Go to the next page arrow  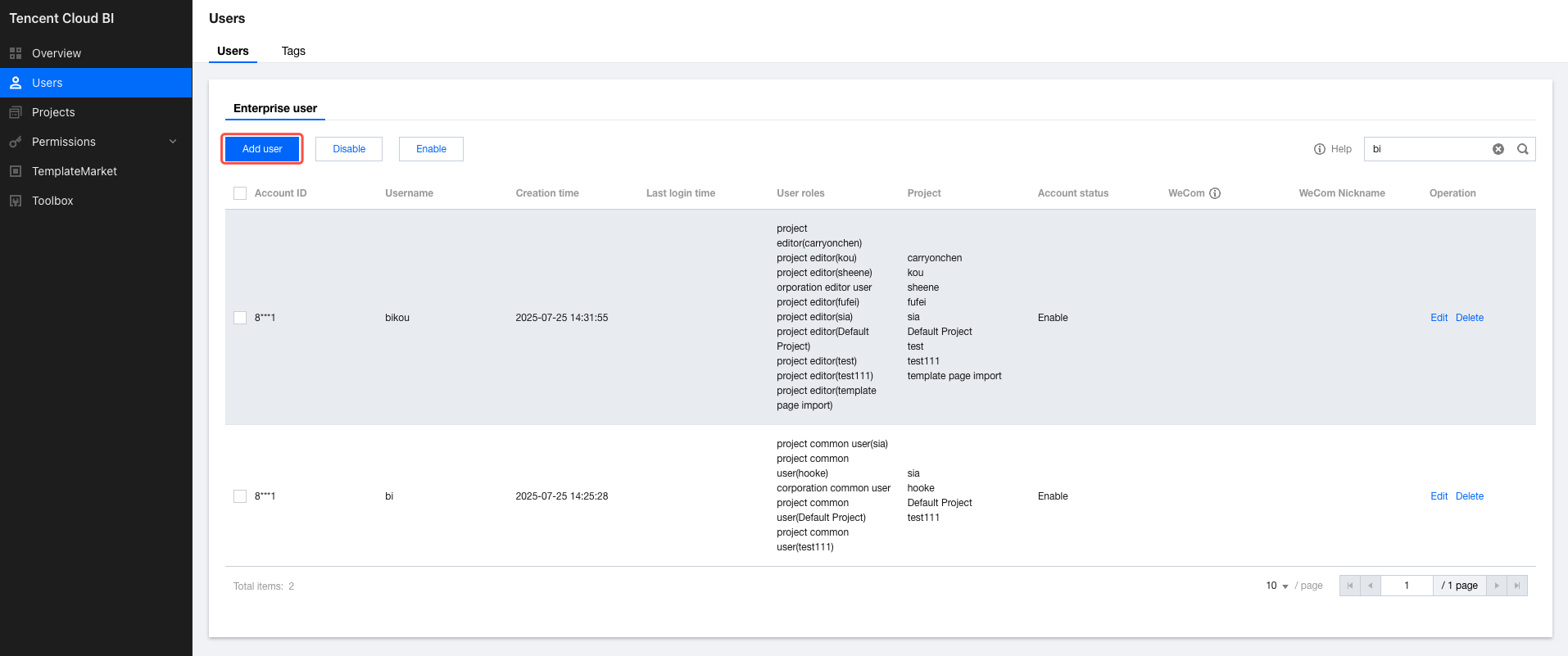1497,586
